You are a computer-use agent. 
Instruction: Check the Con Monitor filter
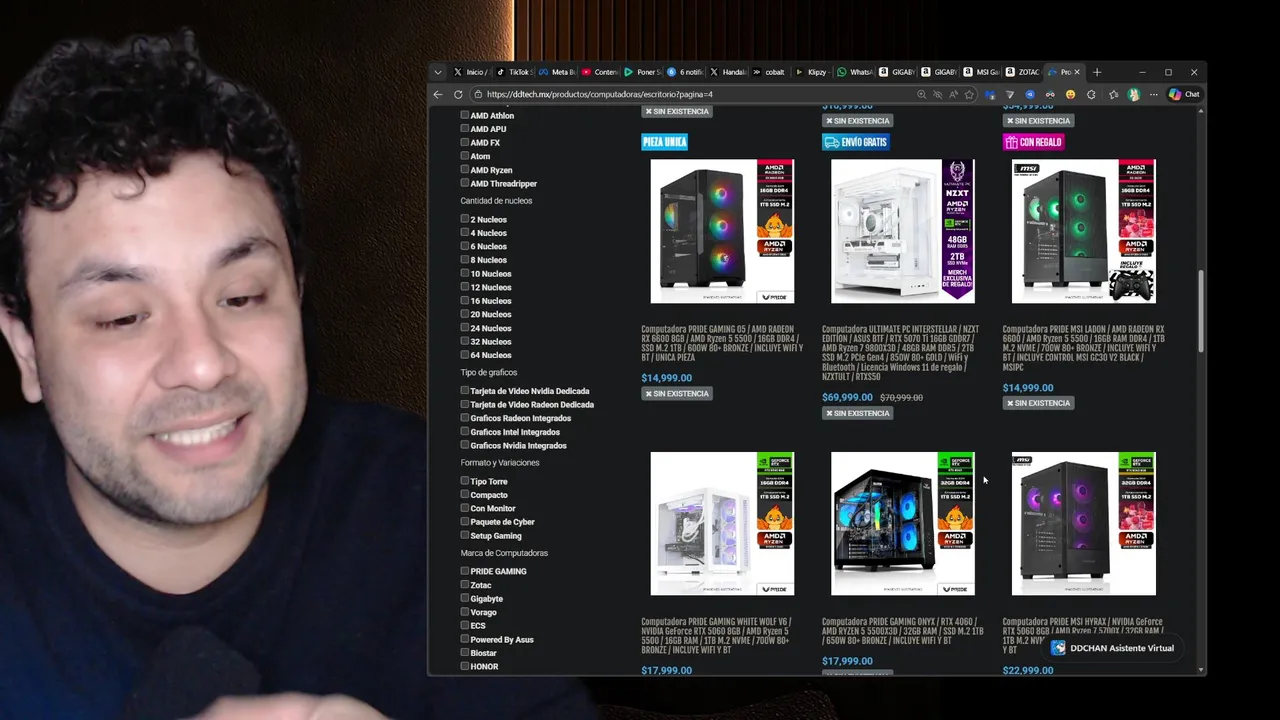465,508
